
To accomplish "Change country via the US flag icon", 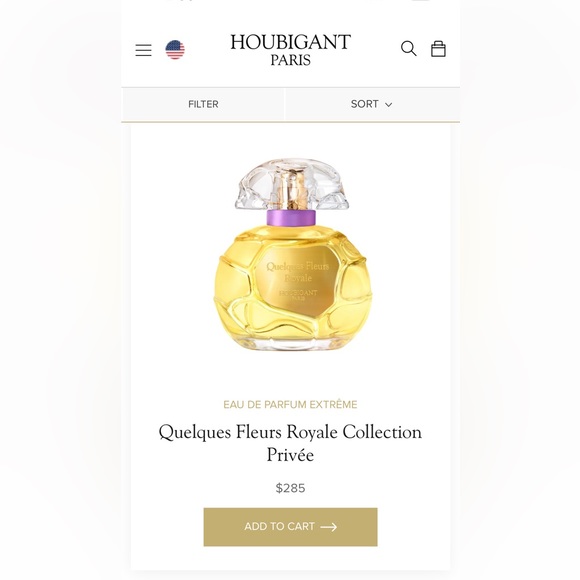I will click(x=175, y=50).
